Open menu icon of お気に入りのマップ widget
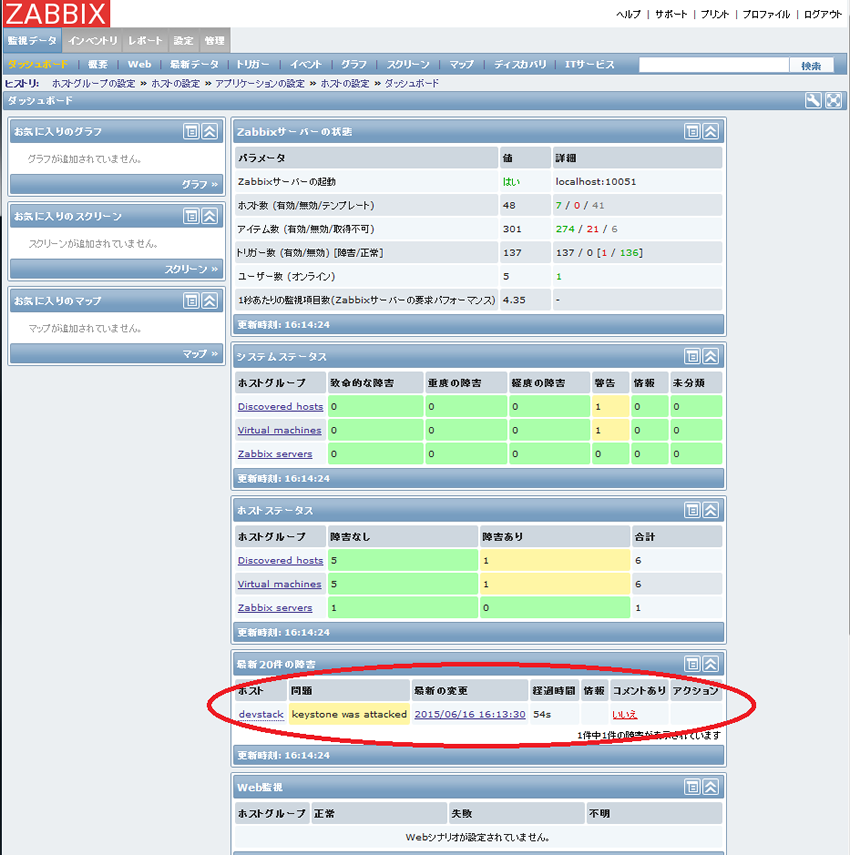The height and width of the screenshot is (855, 850). point(191,300)
